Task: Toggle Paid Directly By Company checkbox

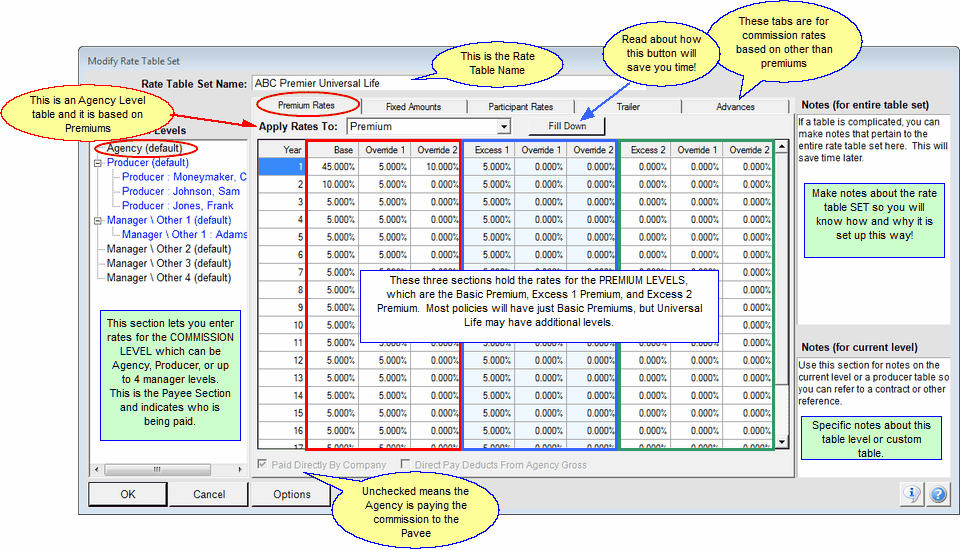Action: (x=263, y=464)
